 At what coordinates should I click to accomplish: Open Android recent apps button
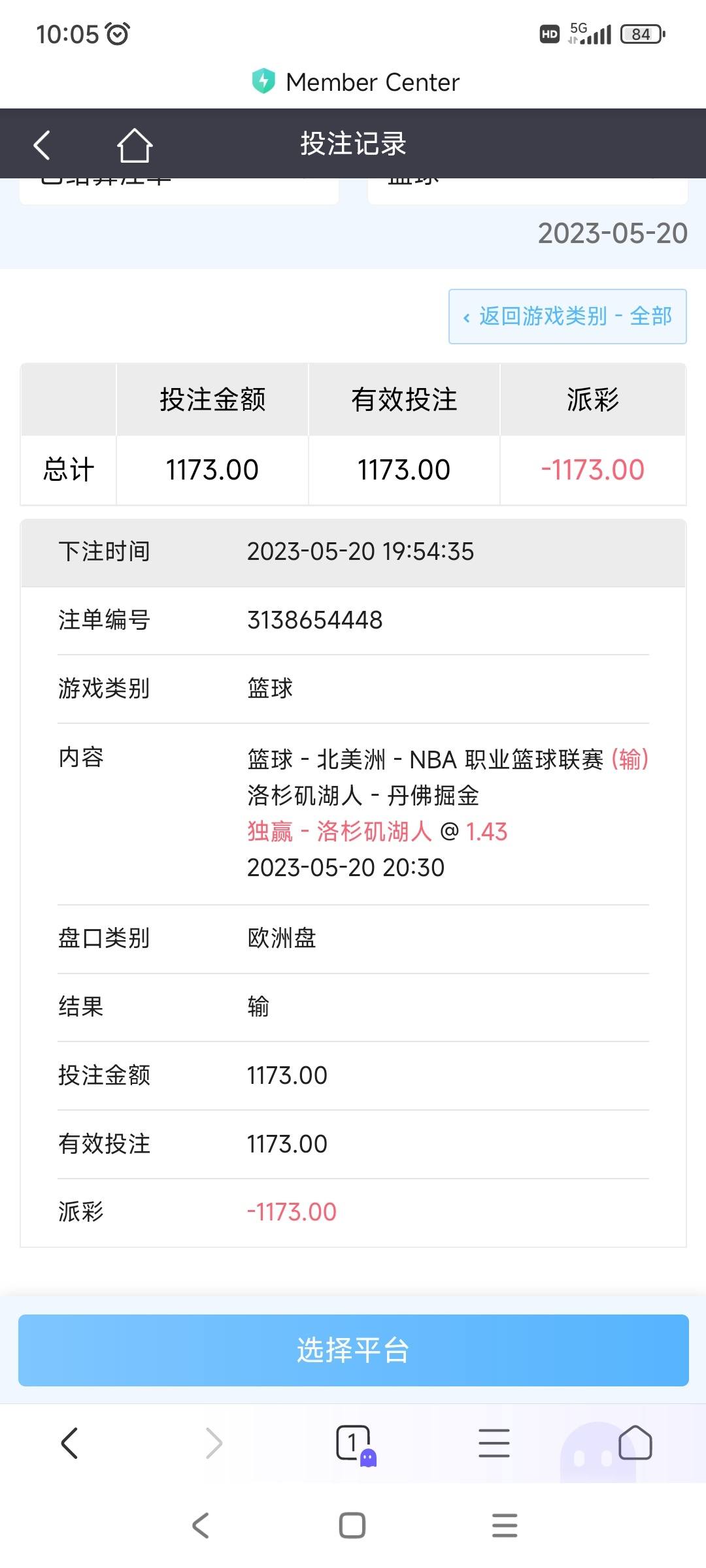(505, 1526)
